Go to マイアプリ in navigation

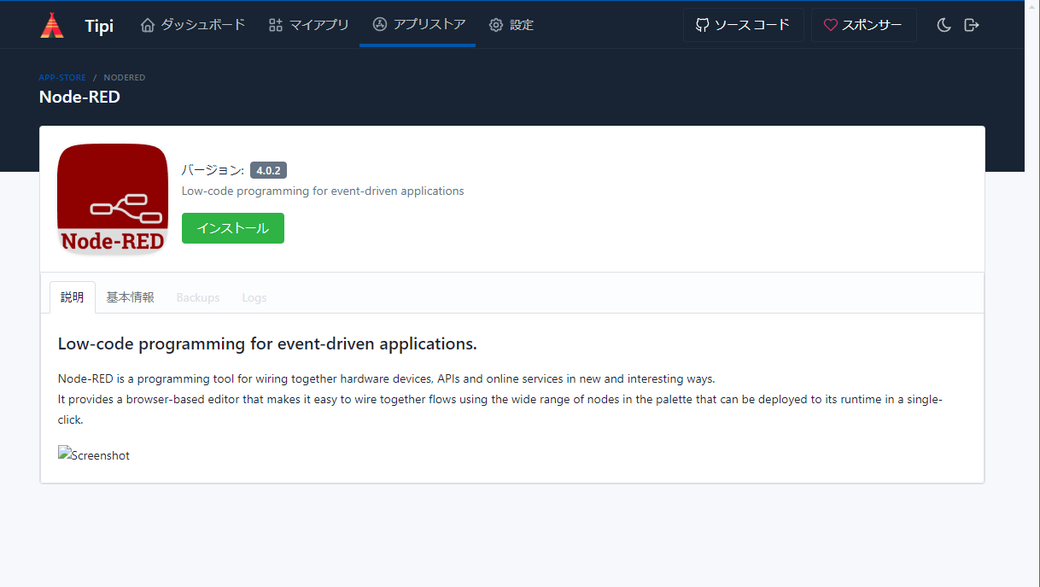(309, 25)
